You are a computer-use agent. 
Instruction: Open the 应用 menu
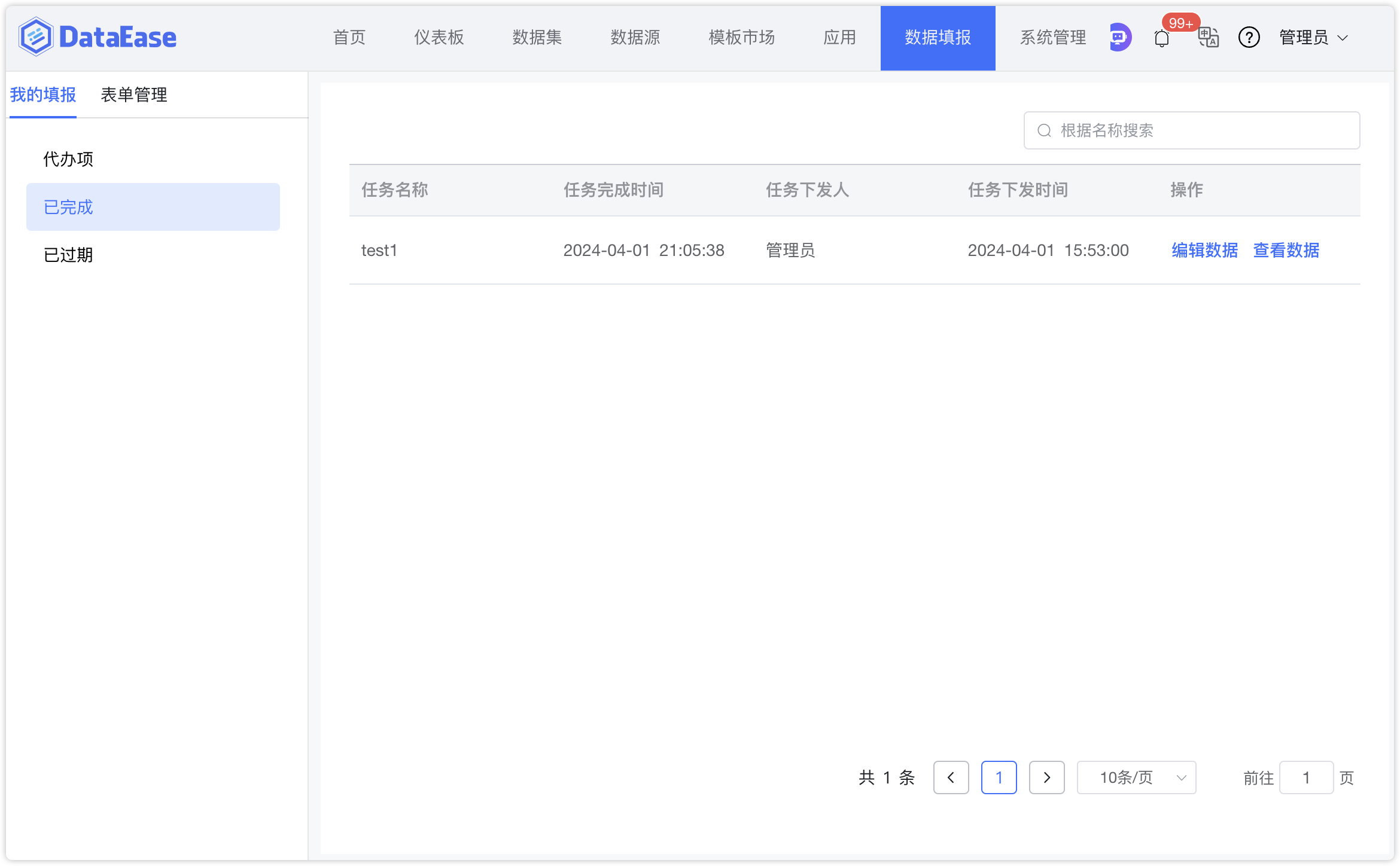[840, 37]
